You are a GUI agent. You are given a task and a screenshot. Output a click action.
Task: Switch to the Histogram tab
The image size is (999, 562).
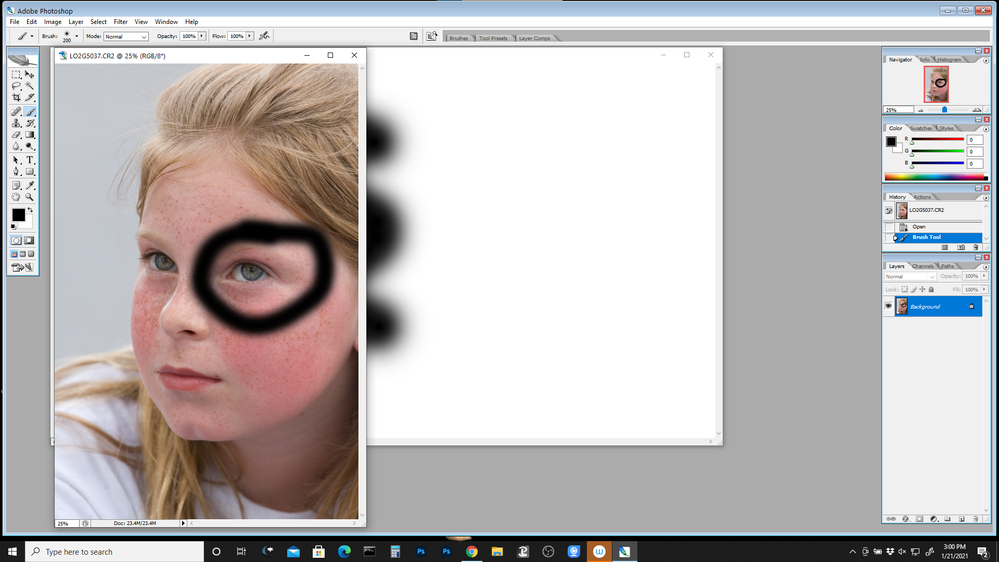pos(949,60)
